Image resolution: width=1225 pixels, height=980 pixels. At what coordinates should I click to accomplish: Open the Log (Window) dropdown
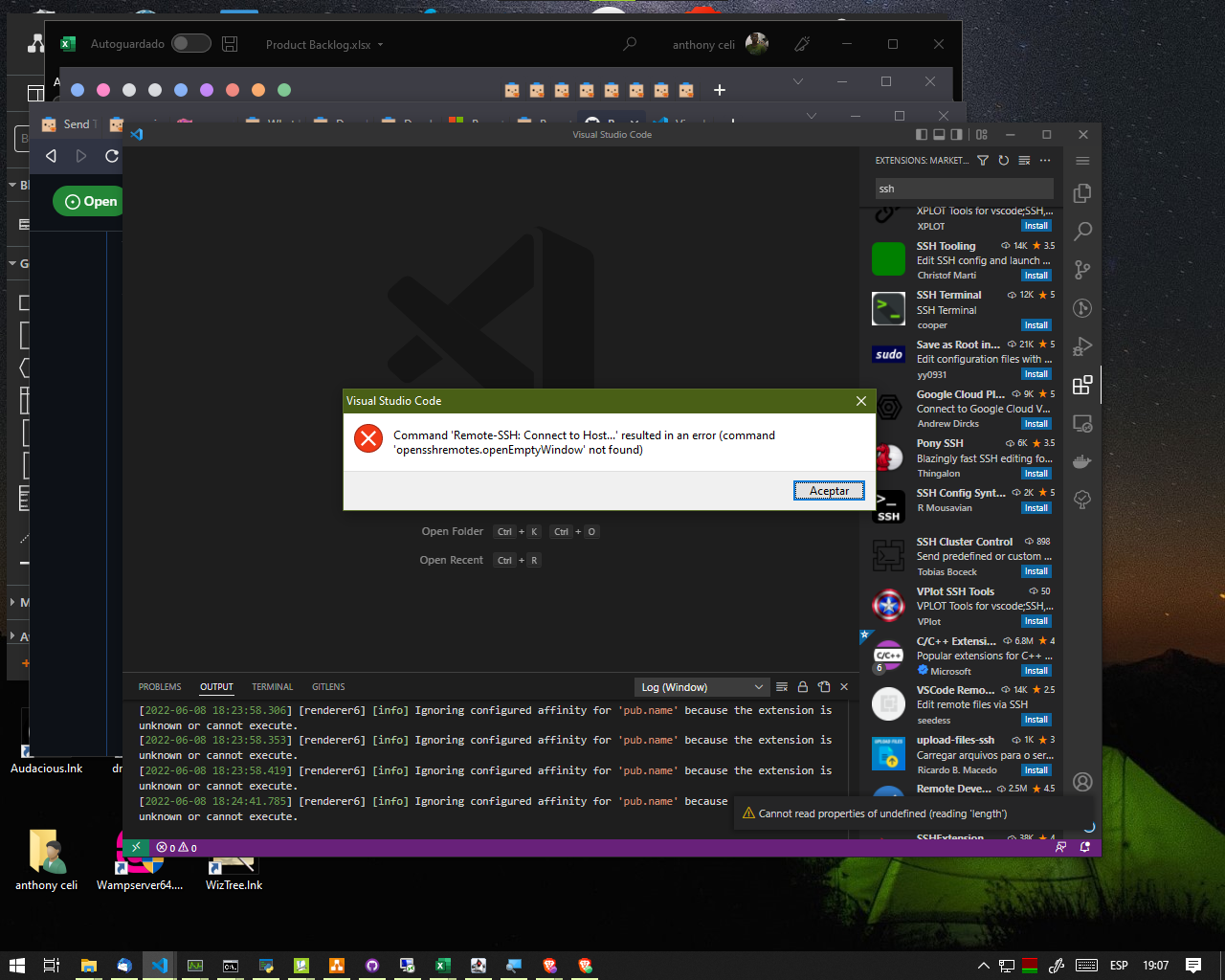[702, 686]
